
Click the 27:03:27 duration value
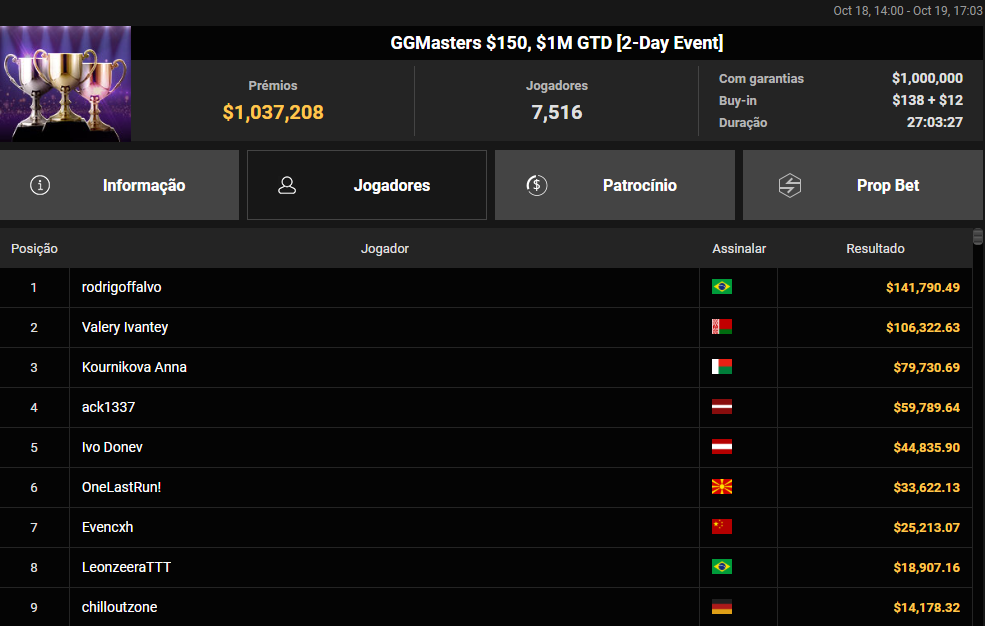[x=935, y=122]
